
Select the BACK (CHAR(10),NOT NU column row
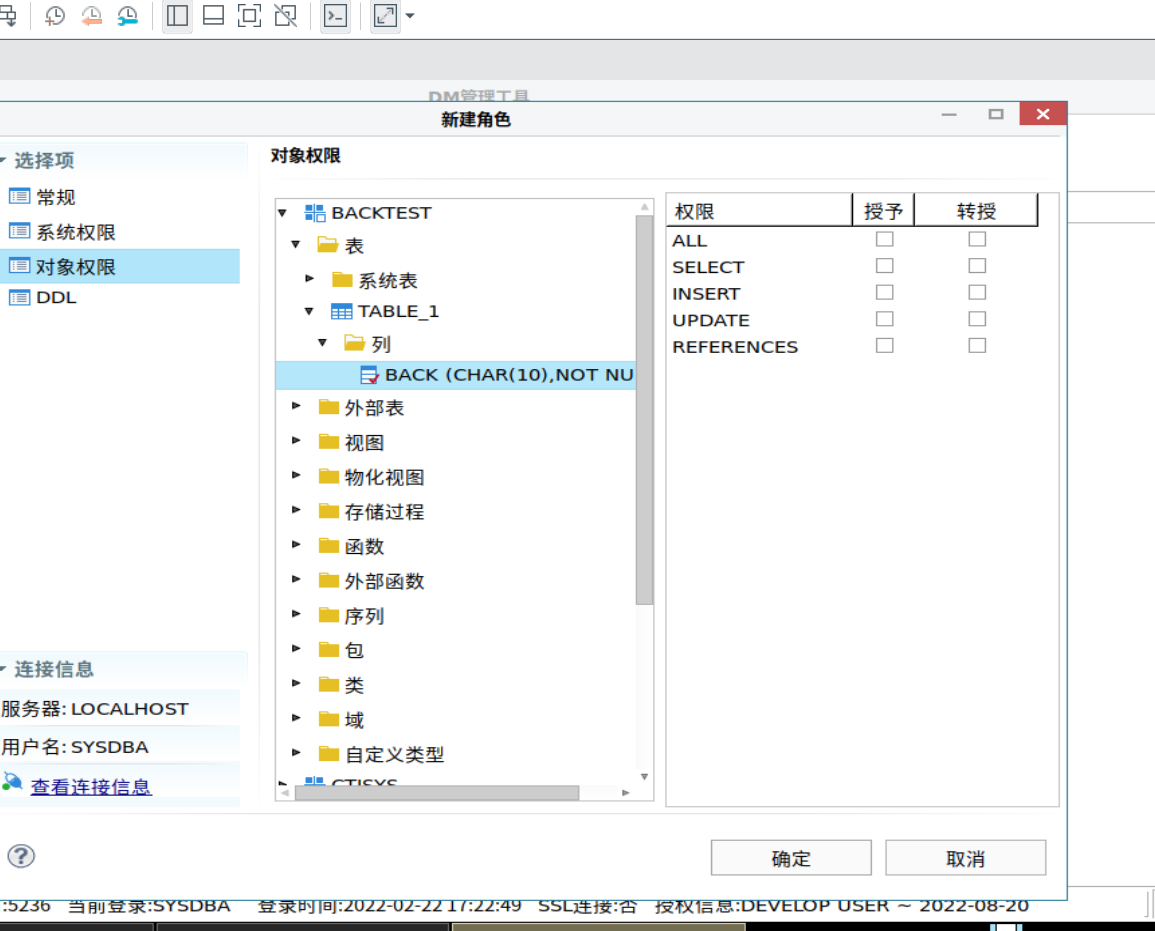[456, 375]
